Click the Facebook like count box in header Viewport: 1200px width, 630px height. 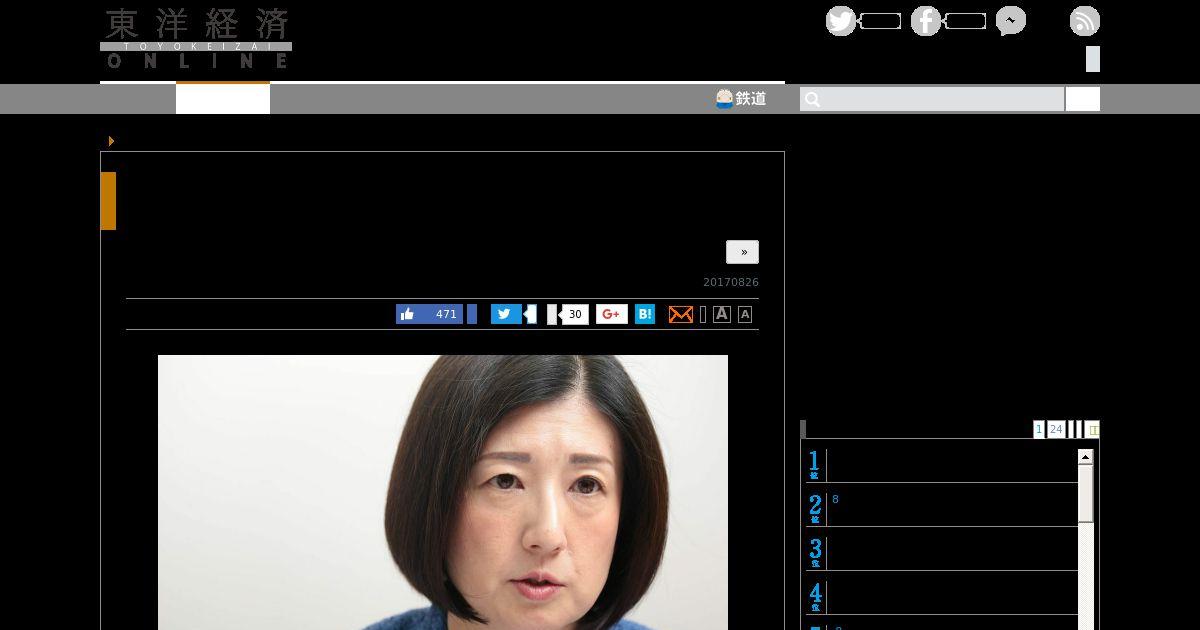tap(965, 21)
